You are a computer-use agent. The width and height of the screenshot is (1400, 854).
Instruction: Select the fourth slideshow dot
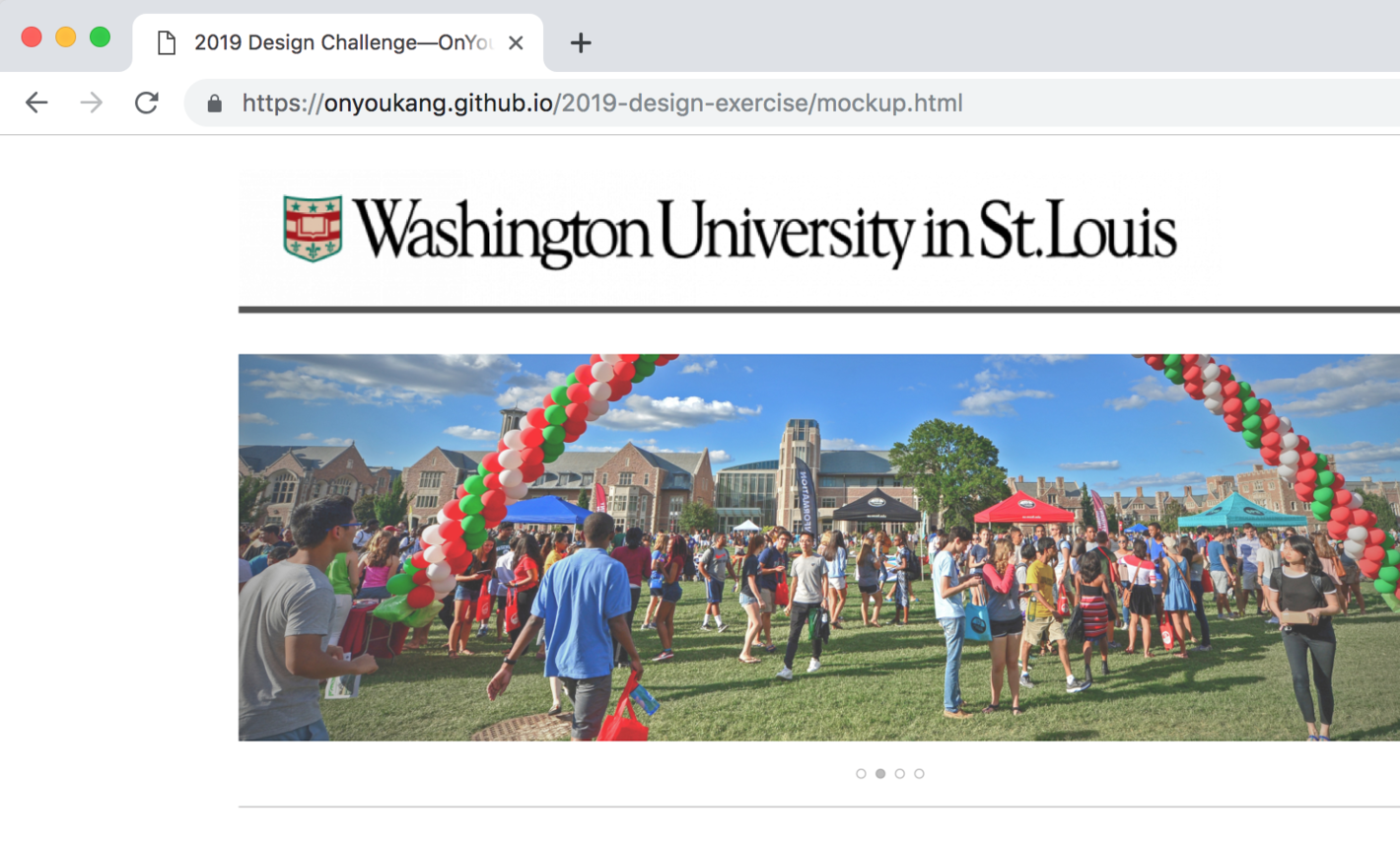coord(920,774)
